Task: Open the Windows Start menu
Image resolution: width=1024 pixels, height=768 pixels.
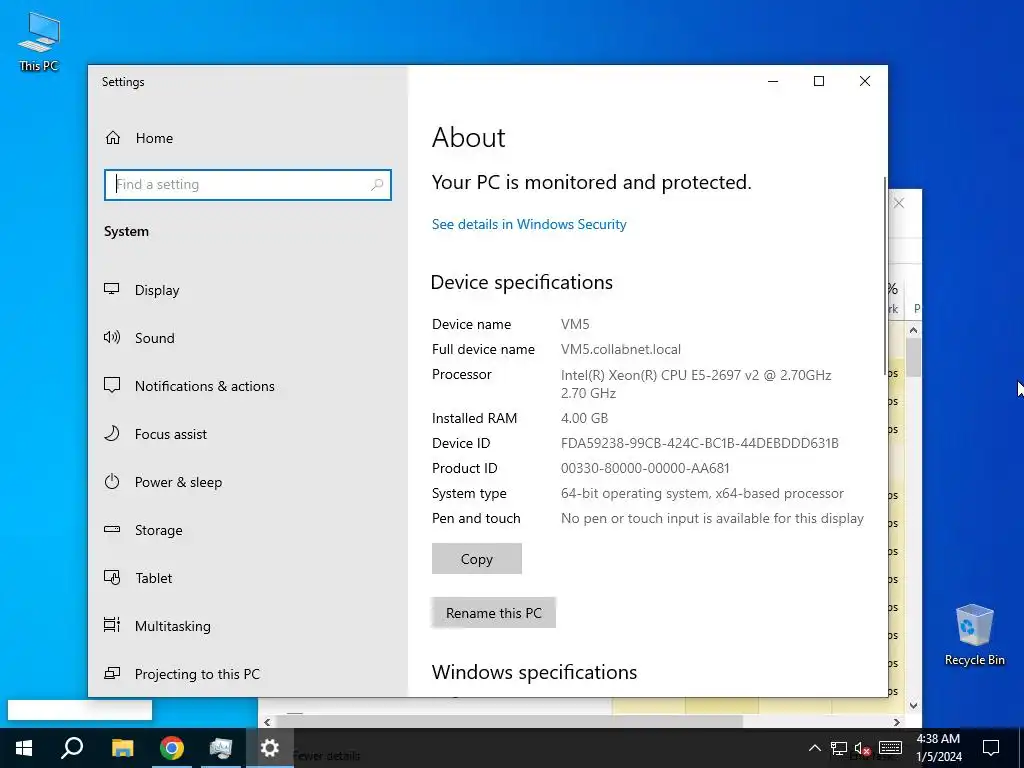Action: pyautogui.click(x=24, y=748)
